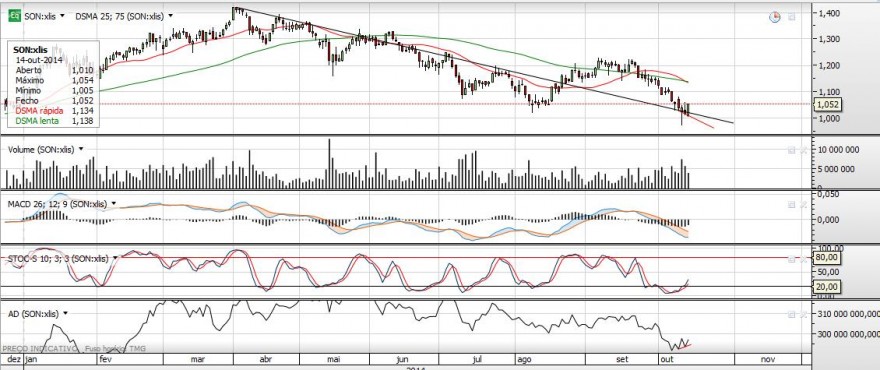The height and width of the screenshot is (370, 880).
Task: Open the Volume (SON:xlis) dropdown
Action: (x=81, y=149)
